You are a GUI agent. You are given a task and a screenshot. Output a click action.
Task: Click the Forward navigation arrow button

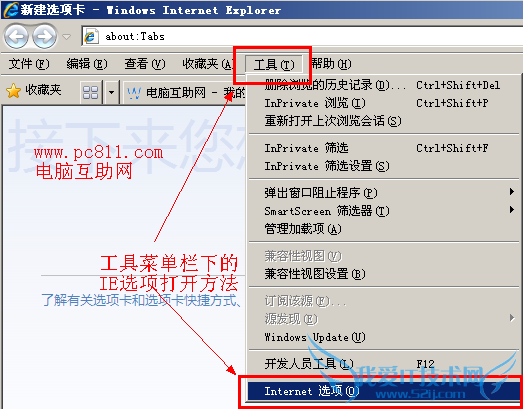(44, 36)
